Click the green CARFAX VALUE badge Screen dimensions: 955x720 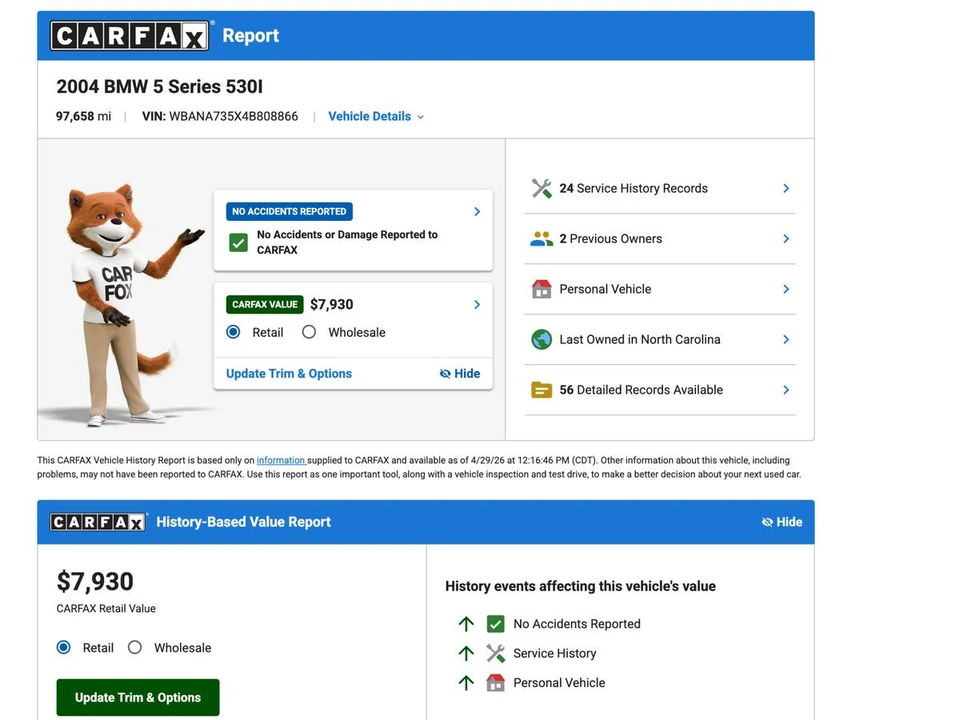[264, 305]
